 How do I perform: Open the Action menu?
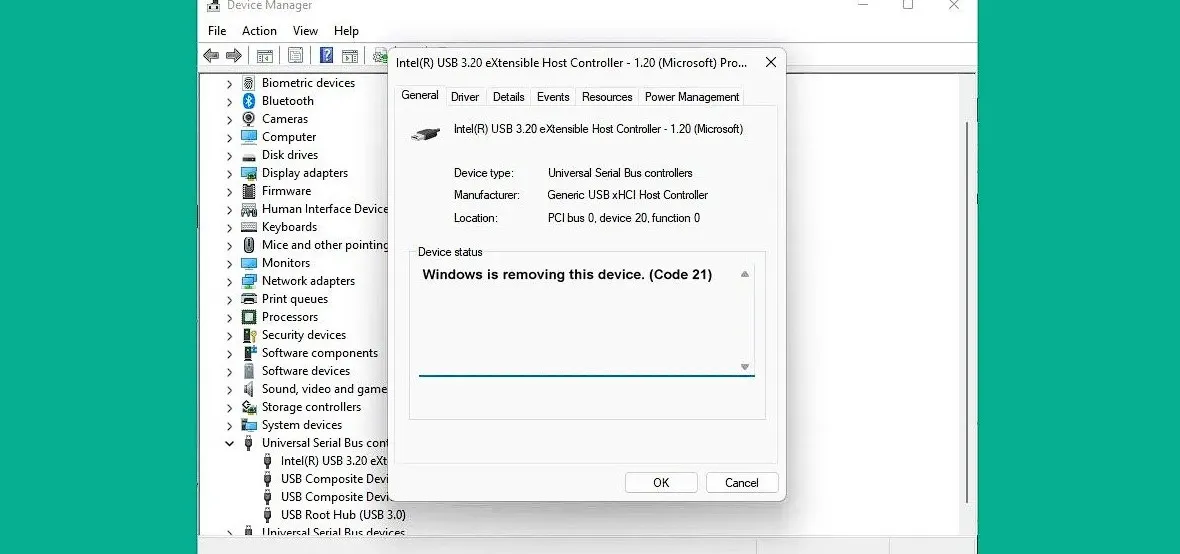click(x=259, y=31)
